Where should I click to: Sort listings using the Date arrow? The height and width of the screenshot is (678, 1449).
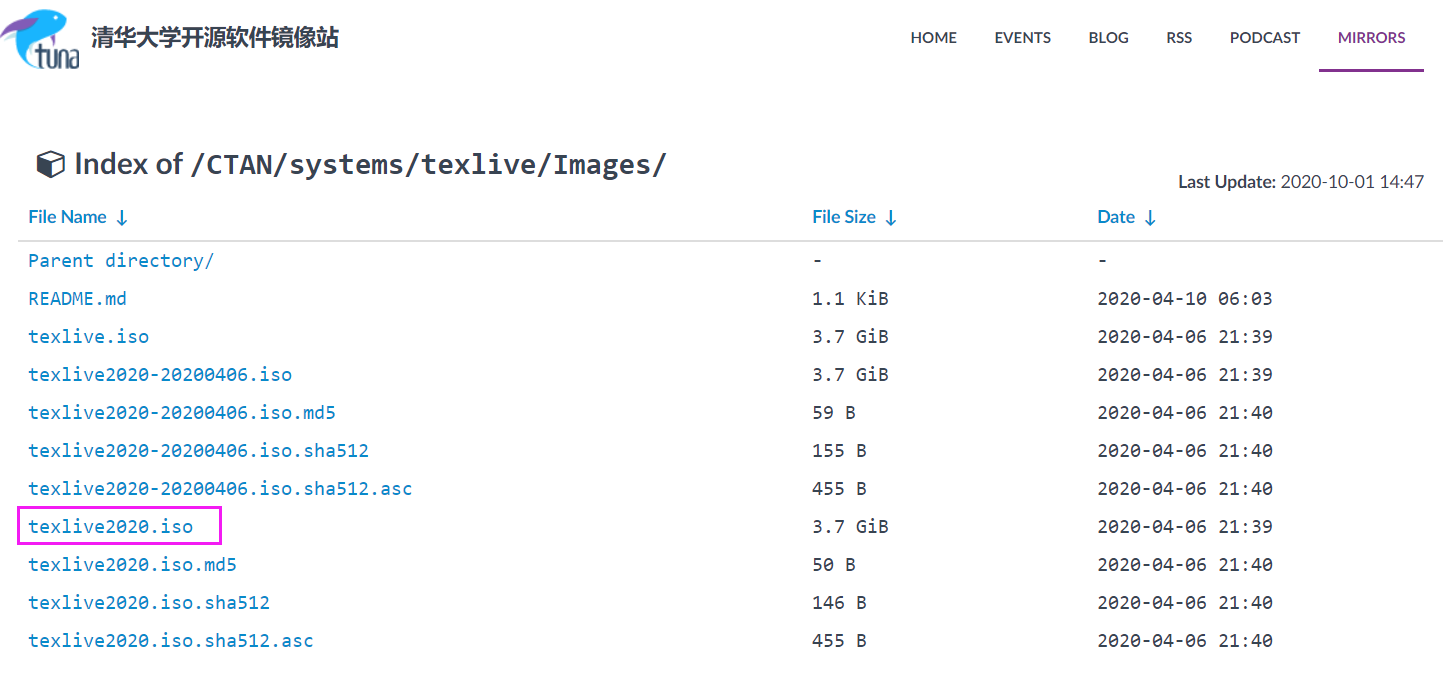1150,217
